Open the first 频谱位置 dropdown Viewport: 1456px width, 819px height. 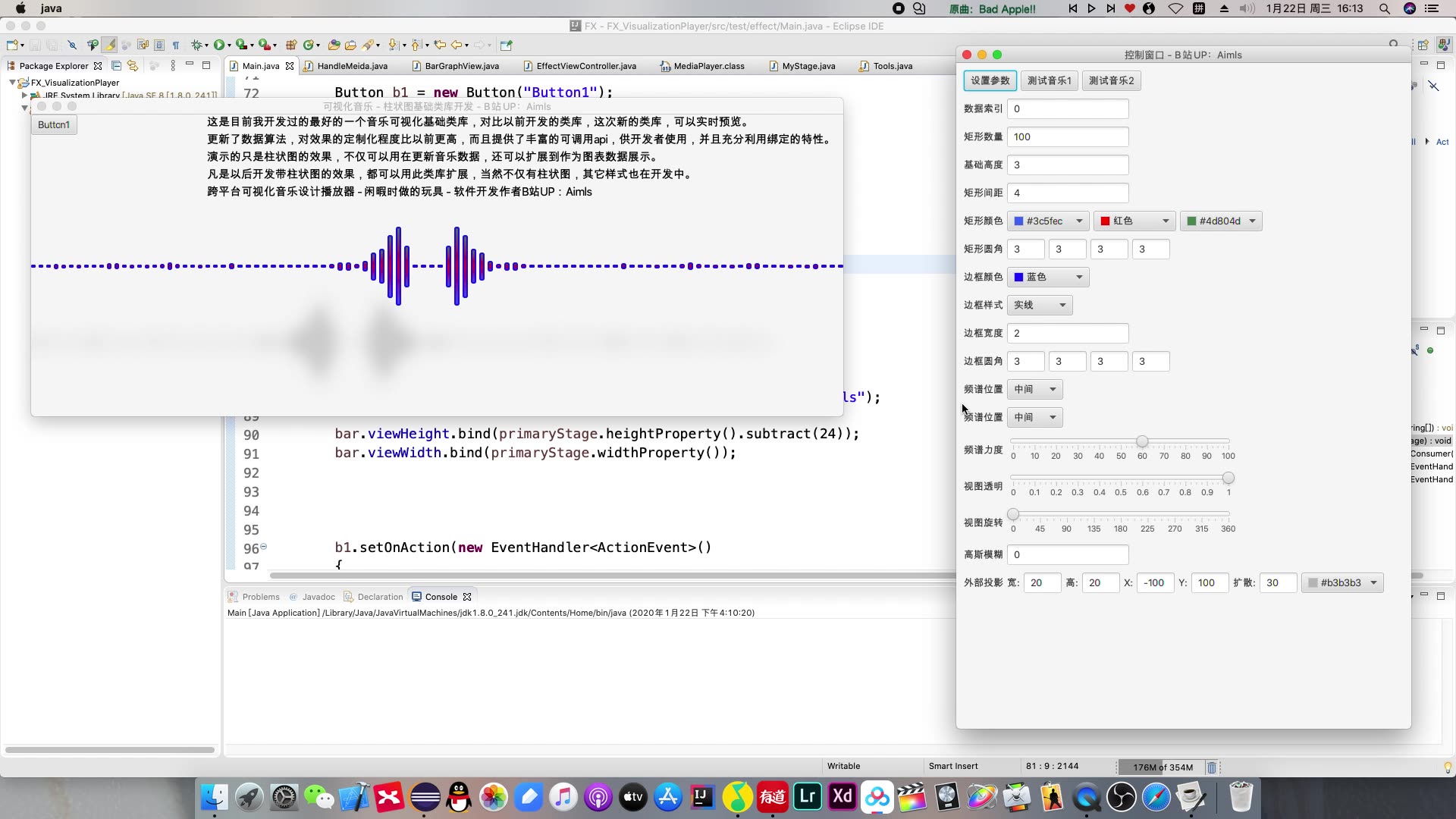pyautogui.click(x=1034, y=389)
